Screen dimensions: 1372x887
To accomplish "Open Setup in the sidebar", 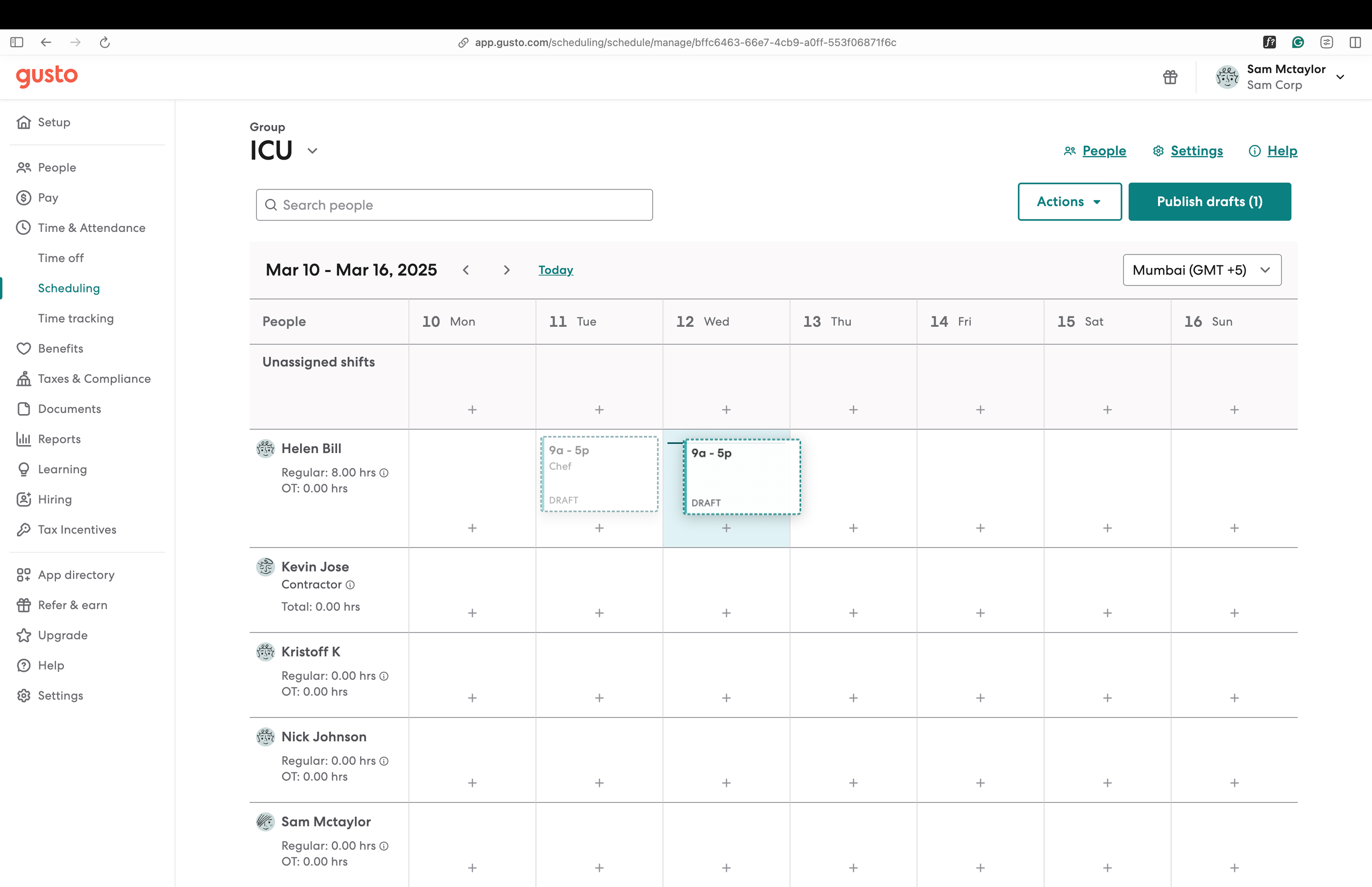I will point(53,122).
